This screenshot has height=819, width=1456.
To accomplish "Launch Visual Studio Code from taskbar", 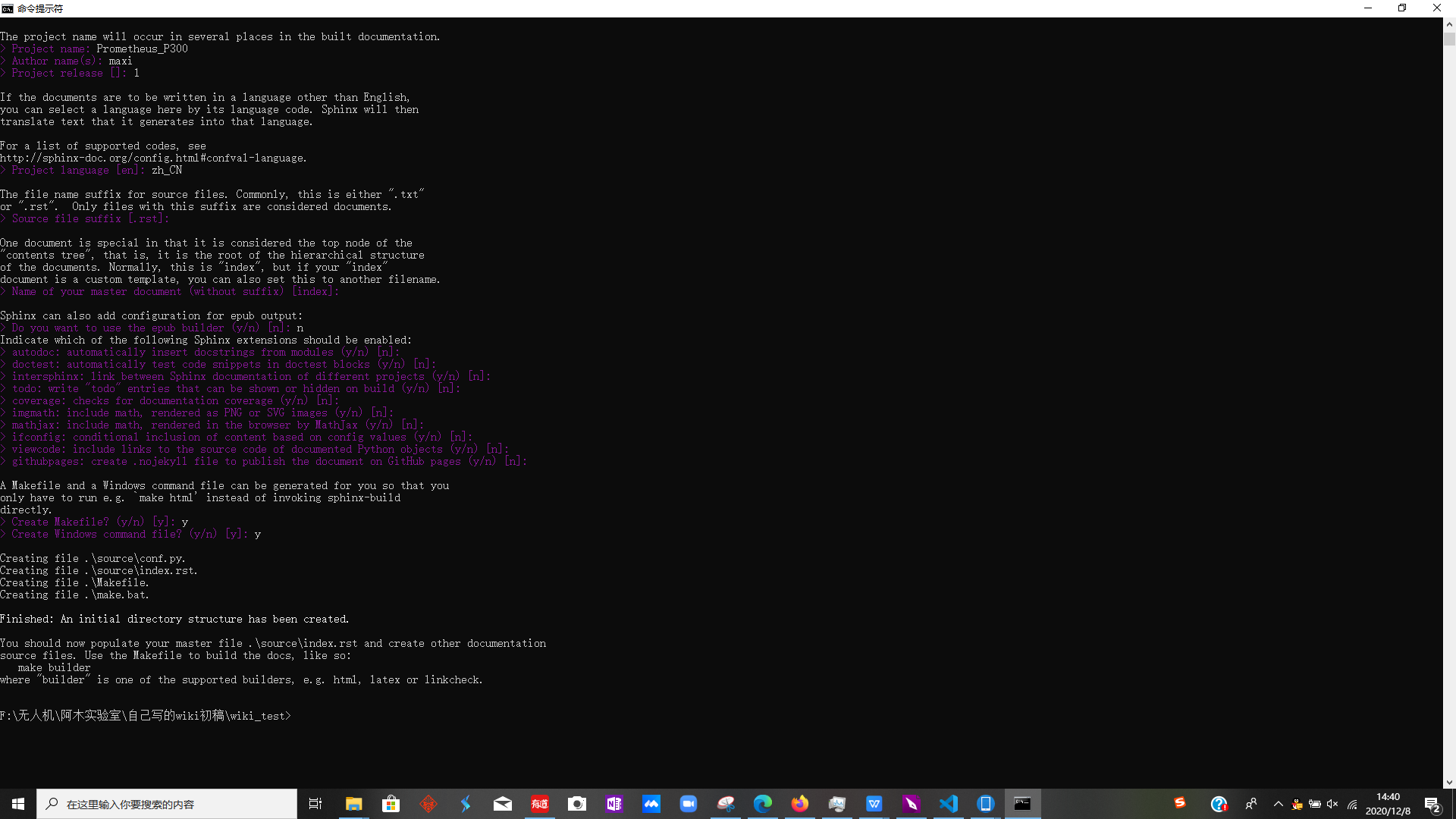I will pyautogui.click(x=948, y=804).
